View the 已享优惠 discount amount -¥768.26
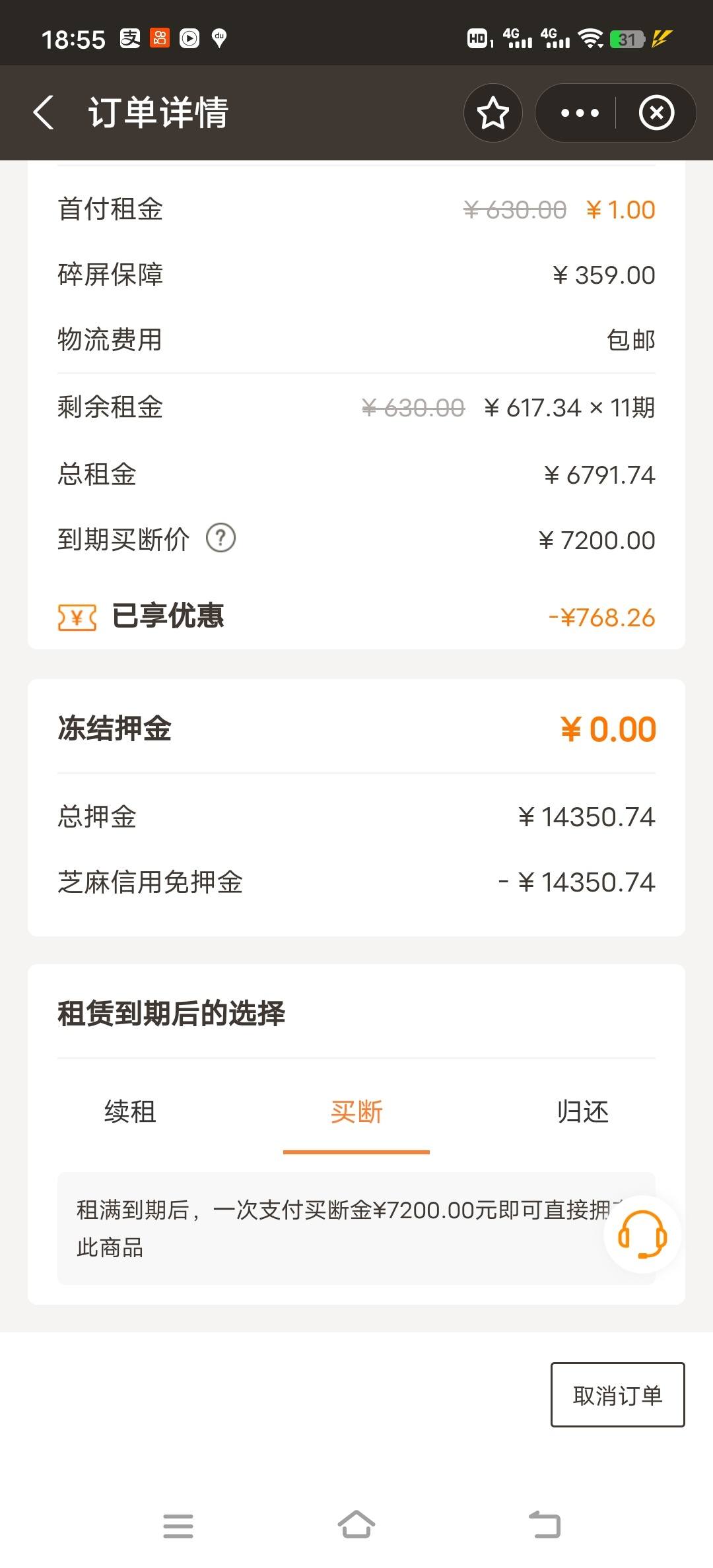The height and width of the screenshot is (1568, 713). coord(601,618)
